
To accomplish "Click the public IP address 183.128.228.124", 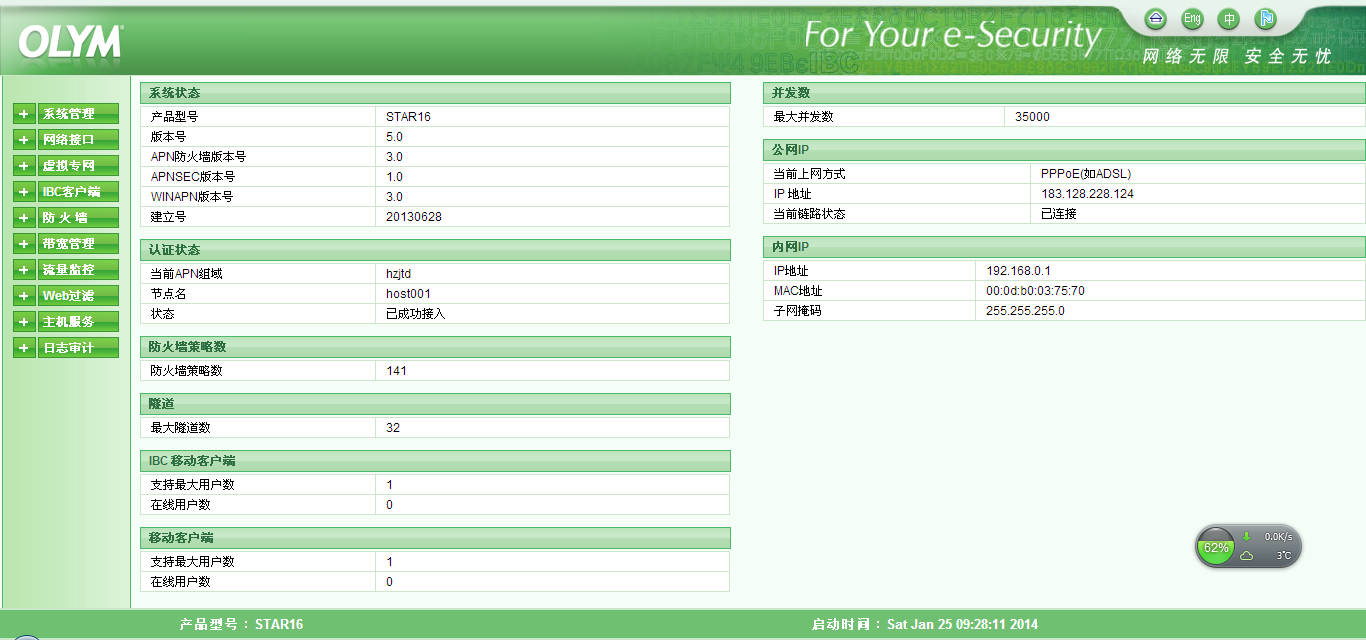I will click(x=1087, y=194).
